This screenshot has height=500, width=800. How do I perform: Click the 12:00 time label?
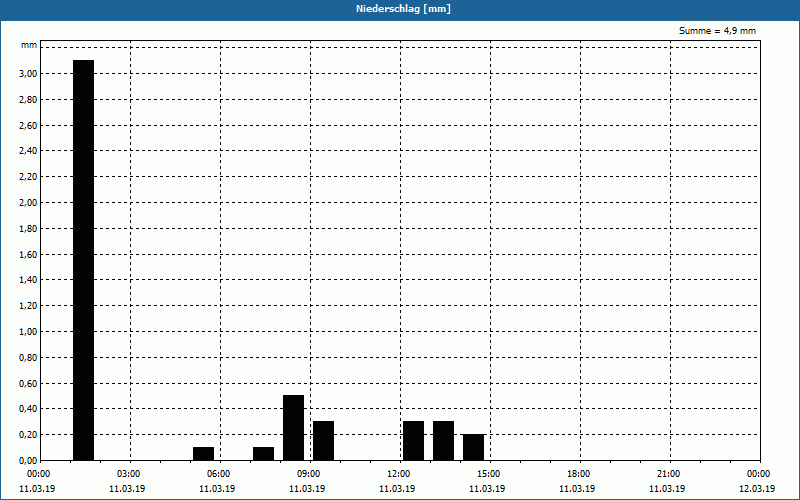(x=398, y=474)
